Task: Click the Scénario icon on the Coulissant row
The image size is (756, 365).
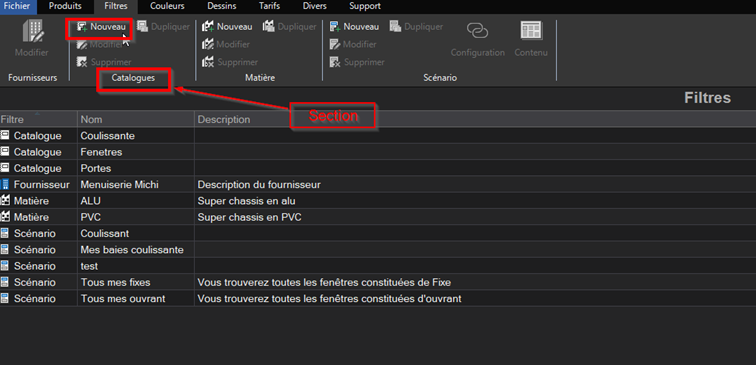Action: pyautogui.click(x=5, y=233)
